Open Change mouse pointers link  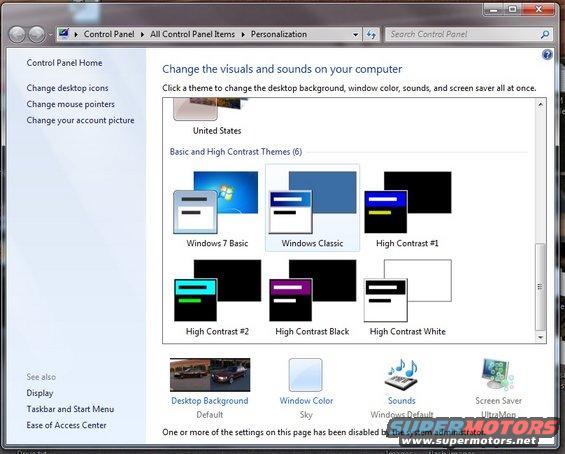coord(71,104)
